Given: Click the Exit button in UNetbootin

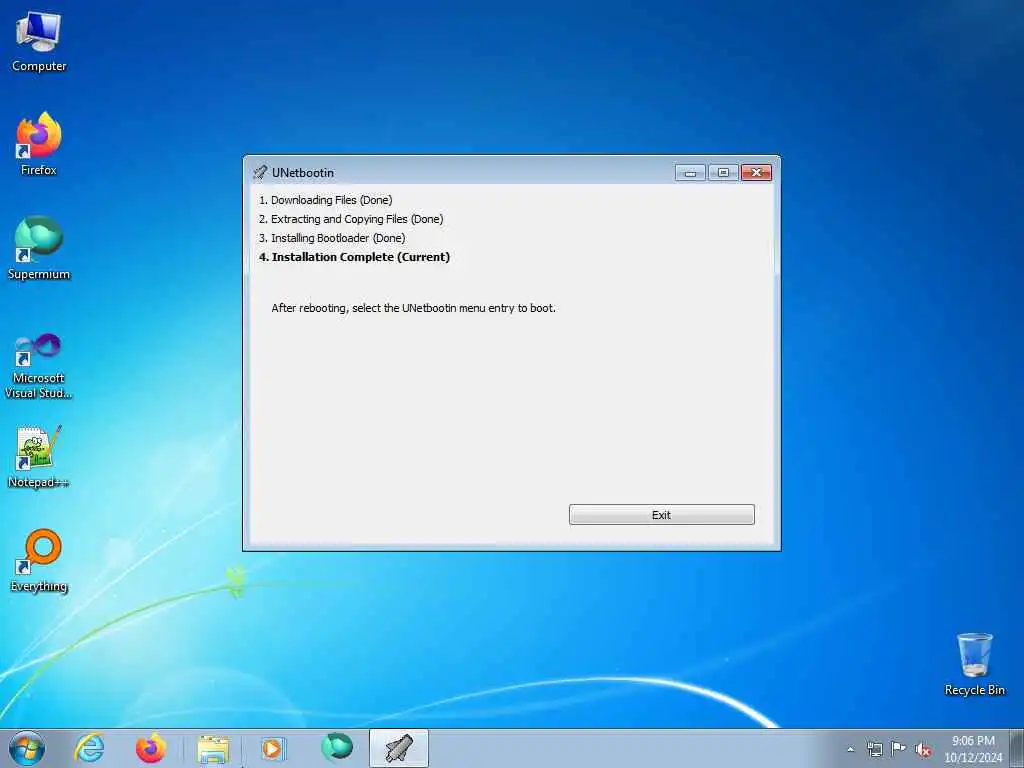Looking at the screenshot, I should coord(662,515).
